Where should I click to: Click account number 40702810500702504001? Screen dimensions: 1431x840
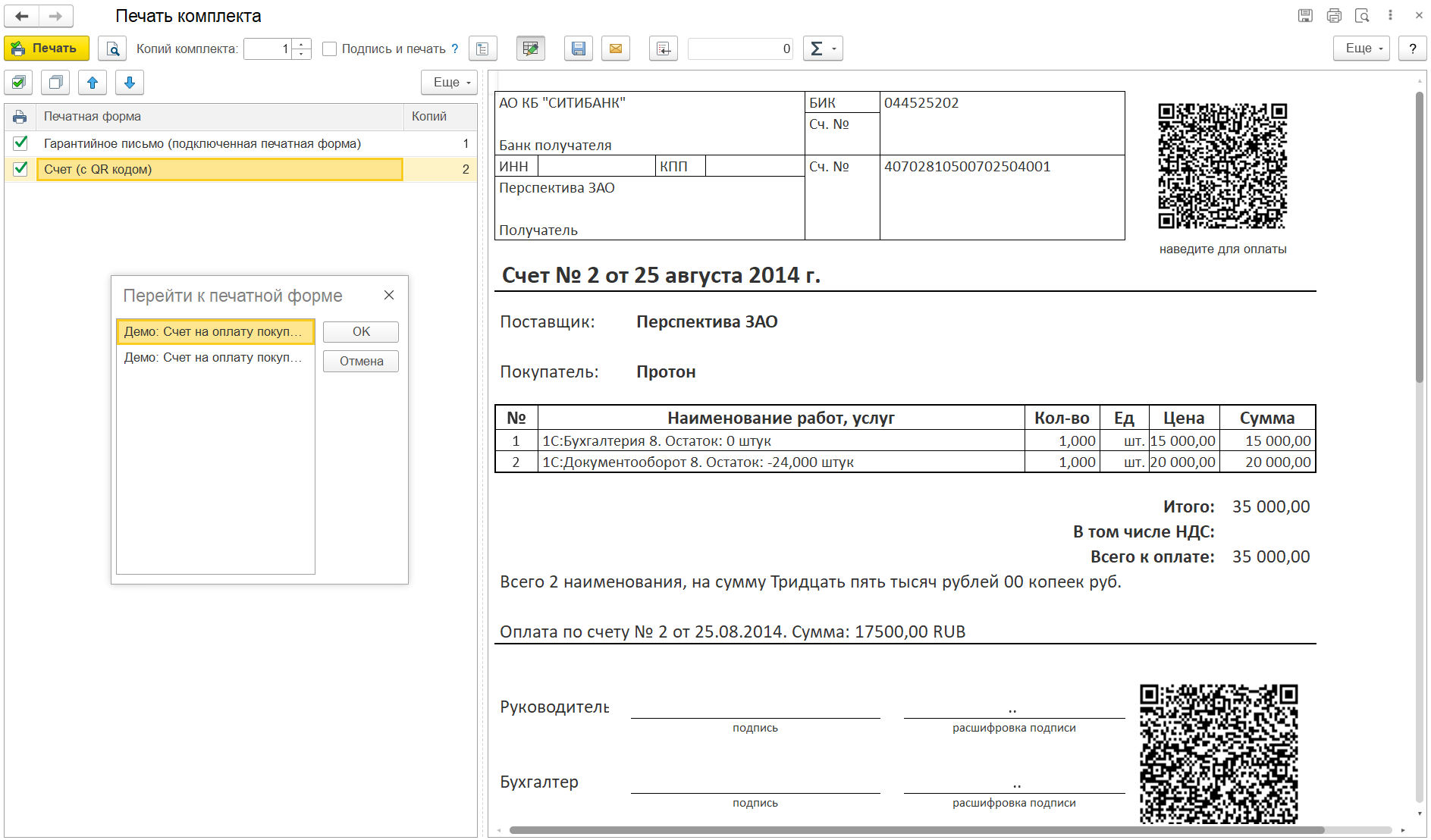pos(968,167)
